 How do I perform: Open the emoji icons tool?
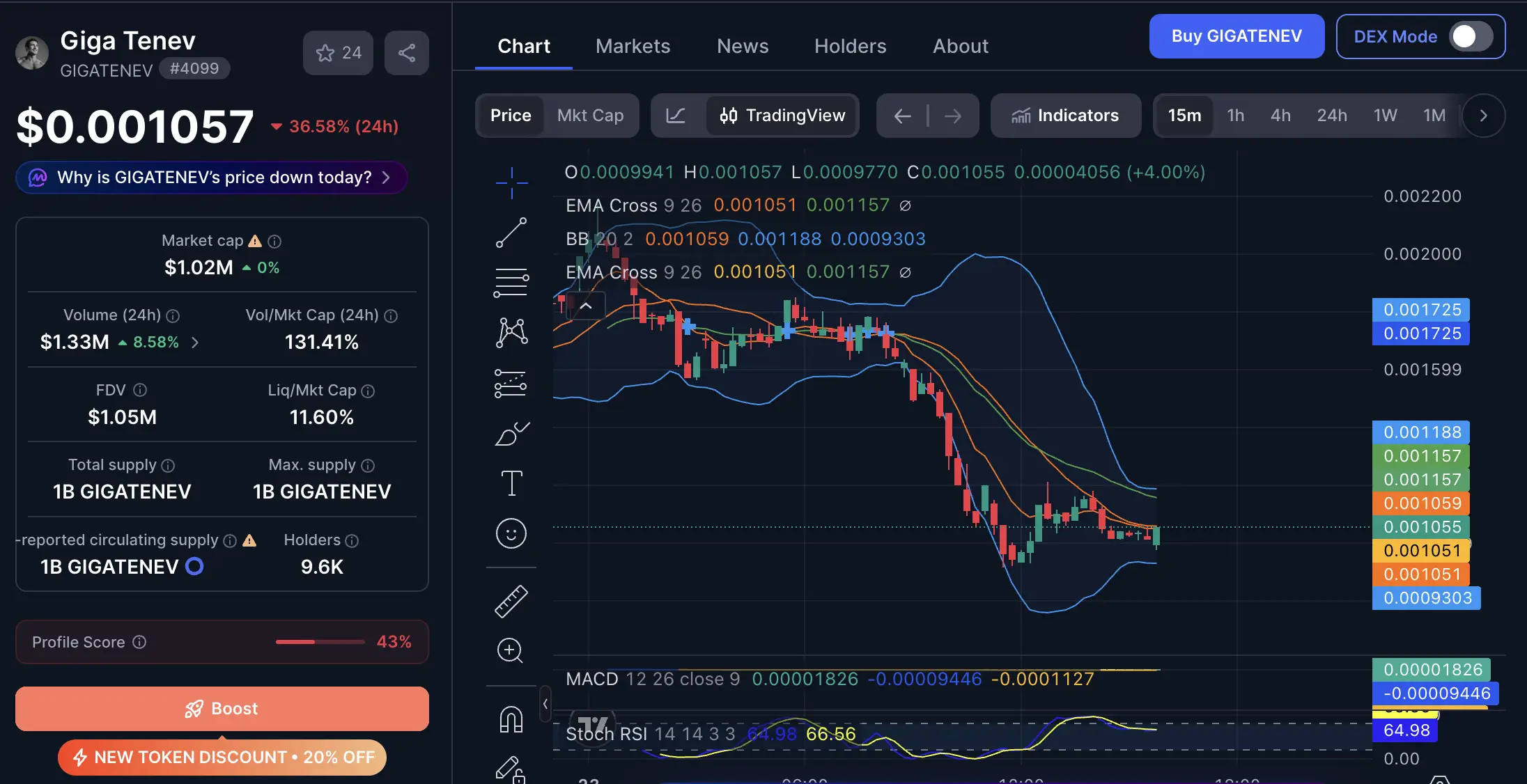[x=511, y=533]
